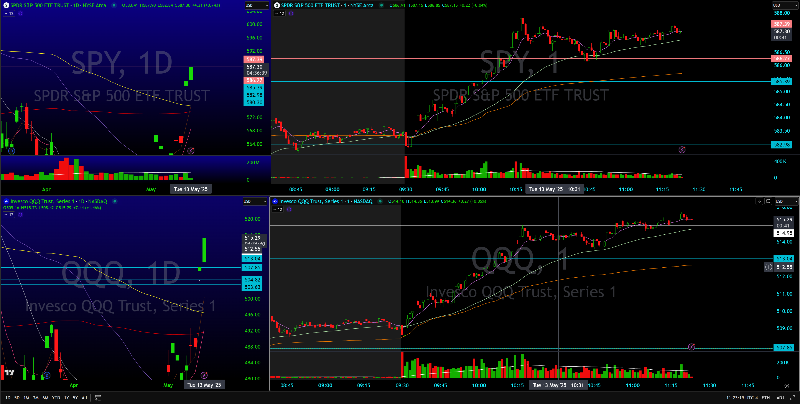Click 09:45 time label on SPY 1-minute axis
Image resolution: width=800 pixels, height=404 pixels.
tap(442, 189)
